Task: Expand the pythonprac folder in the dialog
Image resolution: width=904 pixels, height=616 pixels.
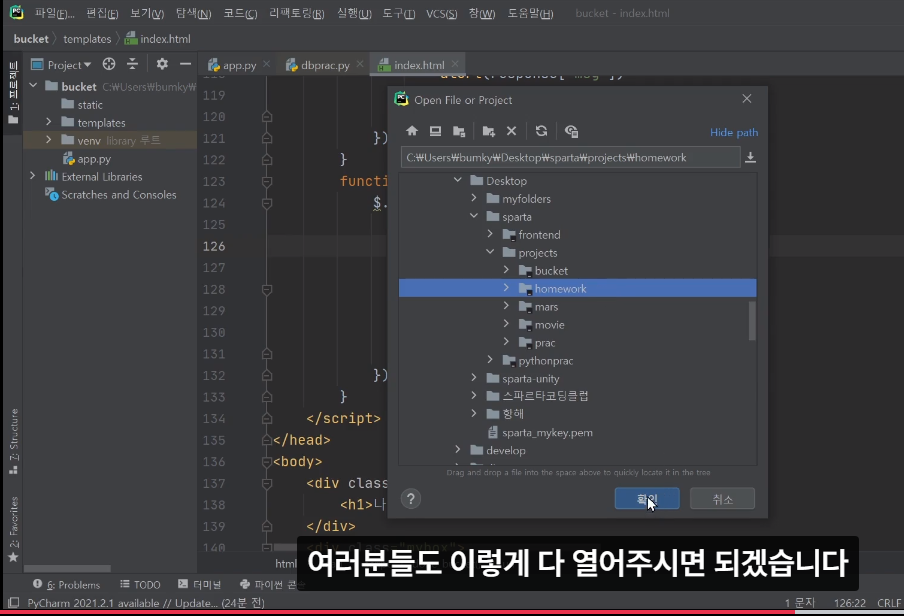Action: [490, 360]
